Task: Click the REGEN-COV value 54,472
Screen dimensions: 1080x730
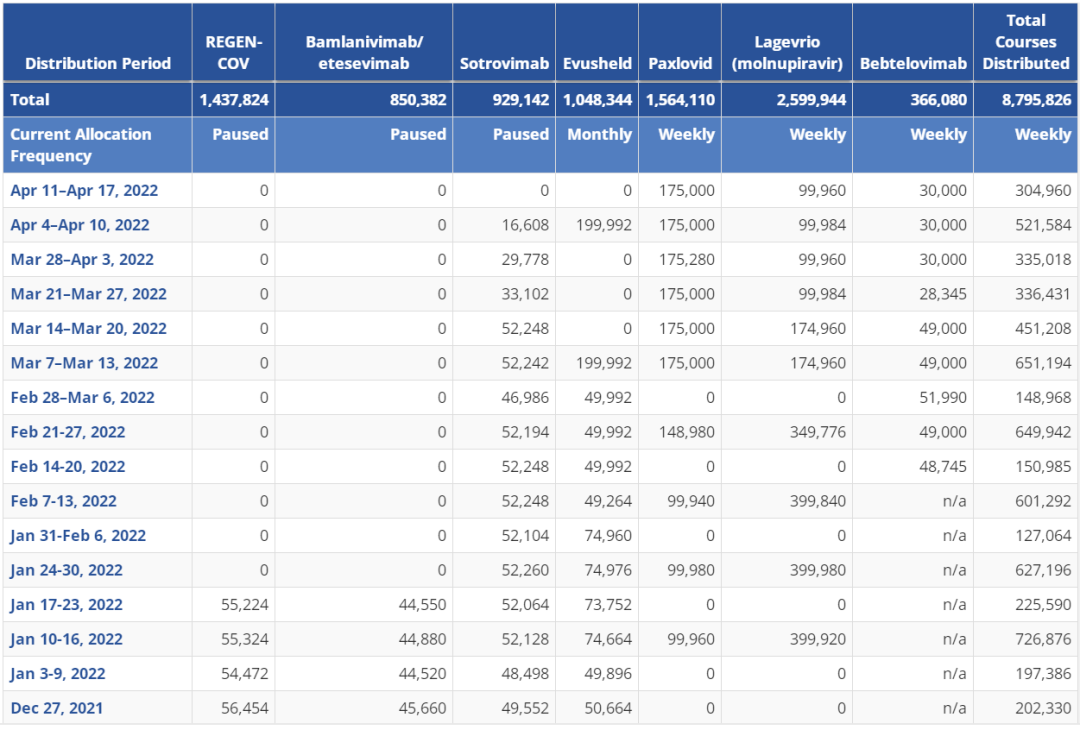Action: point(245,673)
